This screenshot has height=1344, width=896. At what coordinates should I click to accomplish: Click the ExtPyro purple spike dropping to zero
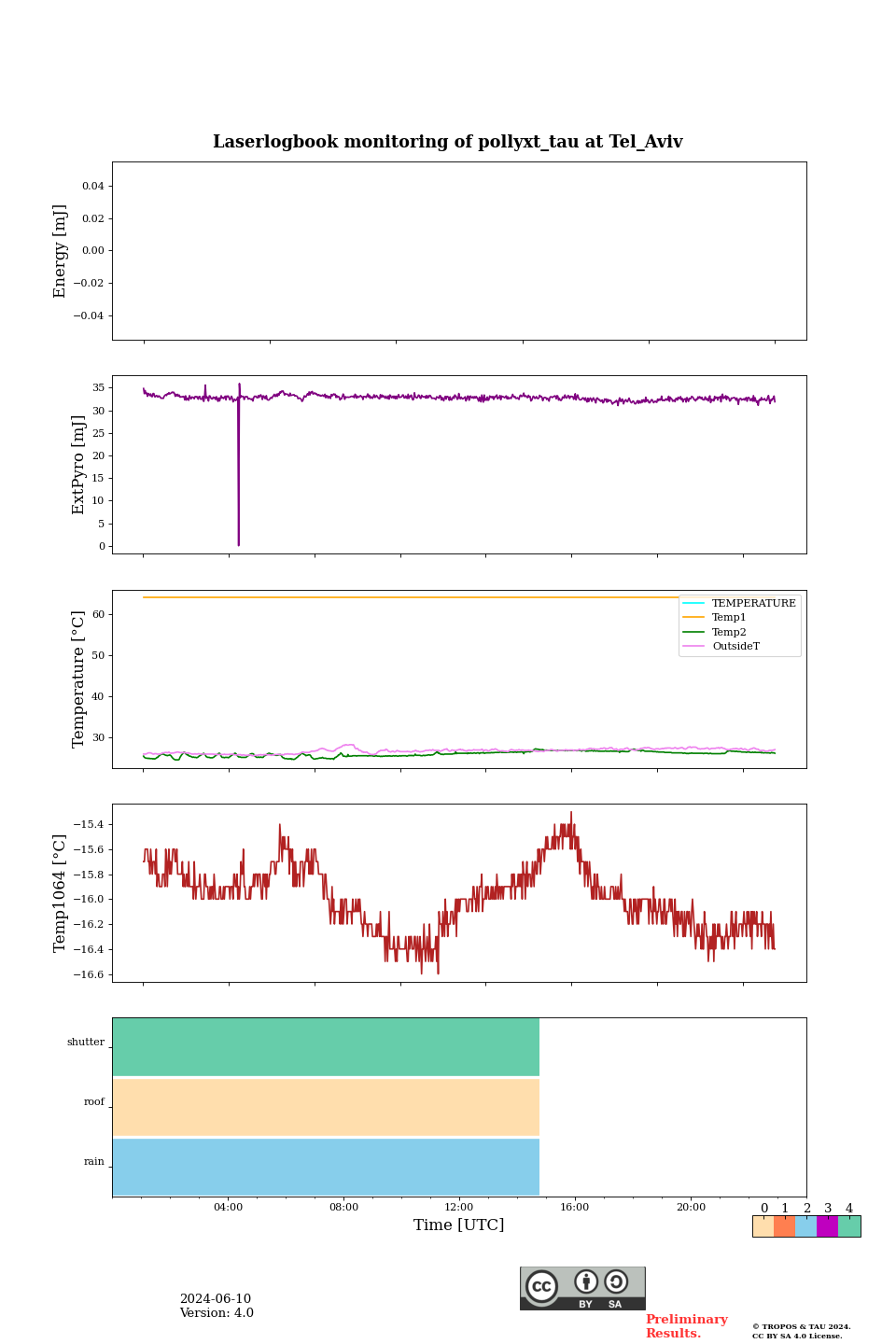(239, 467)
